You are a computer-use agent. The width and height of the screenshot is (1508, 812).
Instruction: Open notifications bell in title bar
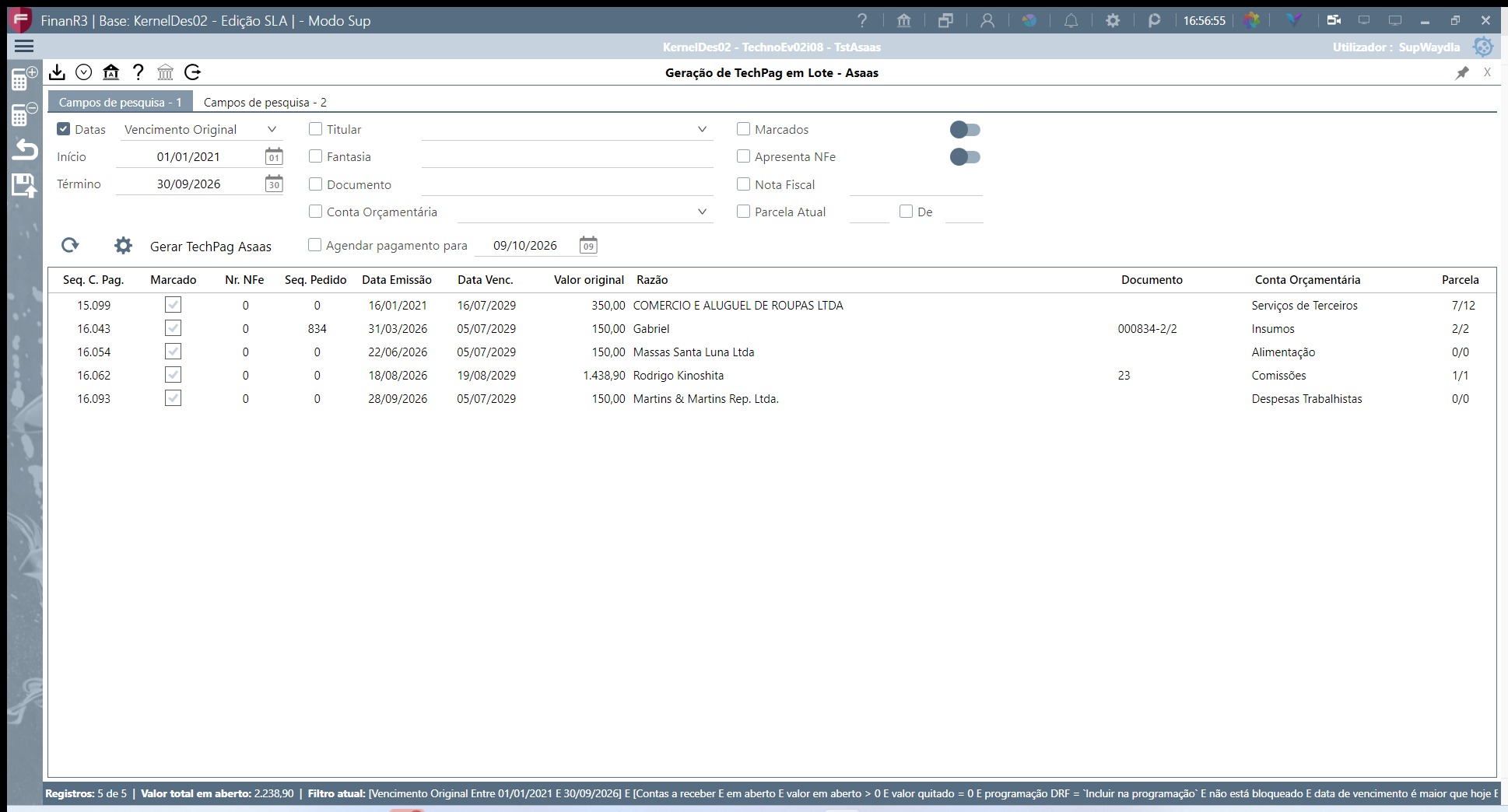pos(1071,21)
